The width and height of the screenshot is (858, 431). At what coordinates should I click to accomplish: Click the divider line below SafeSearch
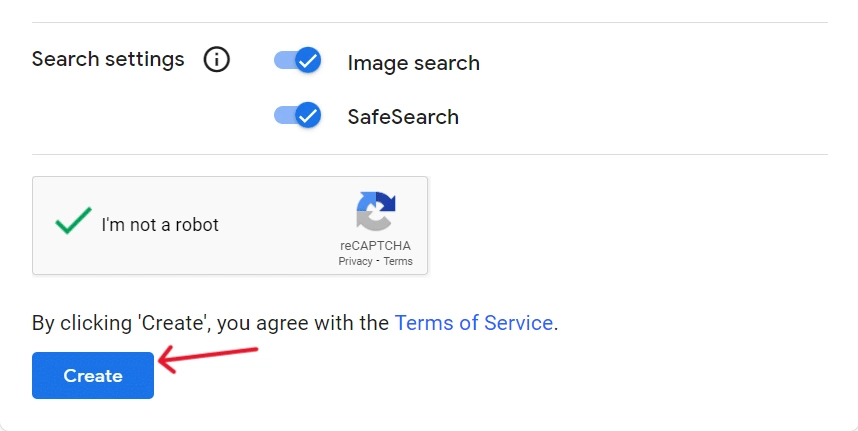(x=430, y=154)
